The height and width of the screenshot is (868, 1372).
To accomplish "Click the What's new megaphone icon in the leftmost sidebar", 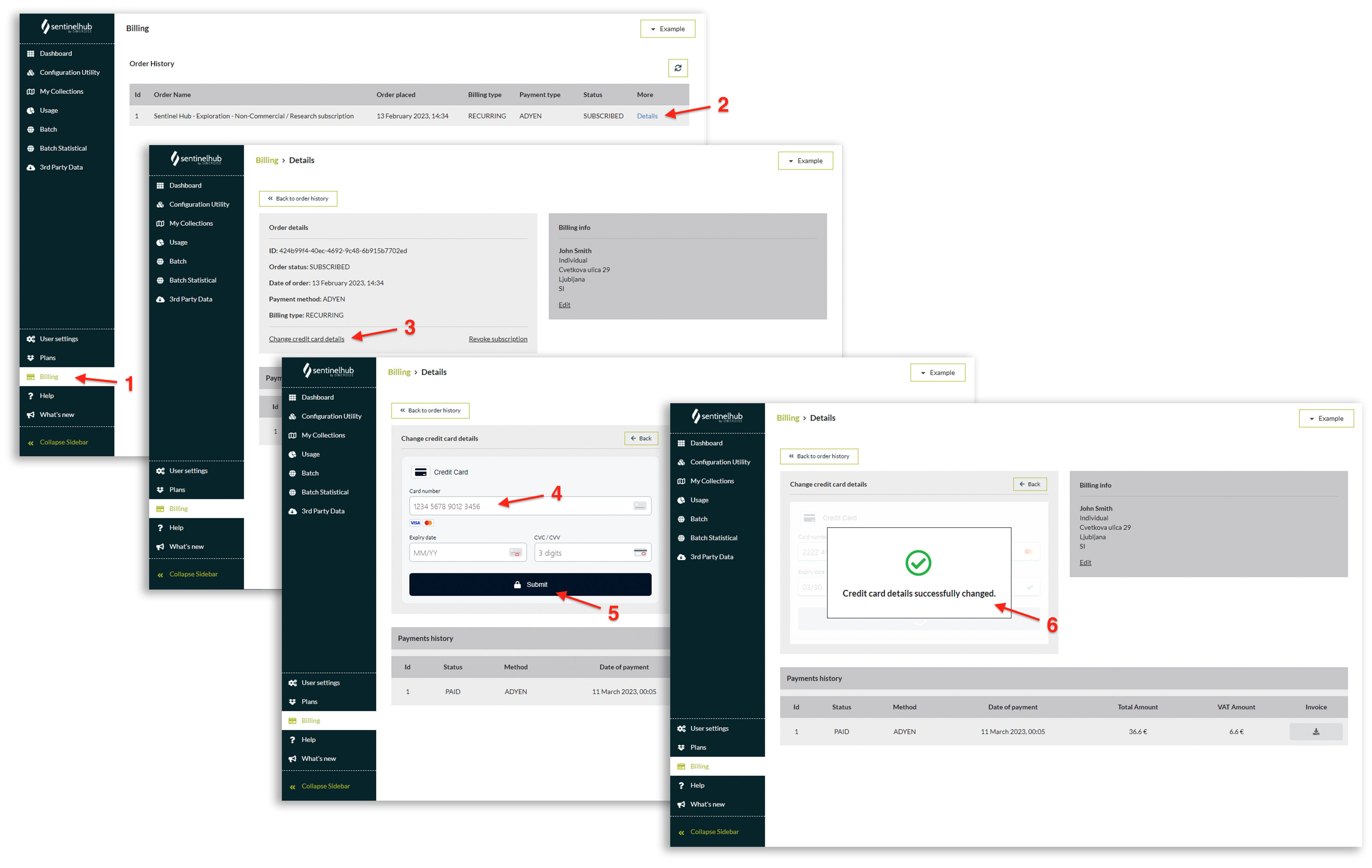I will click(31, 415).
